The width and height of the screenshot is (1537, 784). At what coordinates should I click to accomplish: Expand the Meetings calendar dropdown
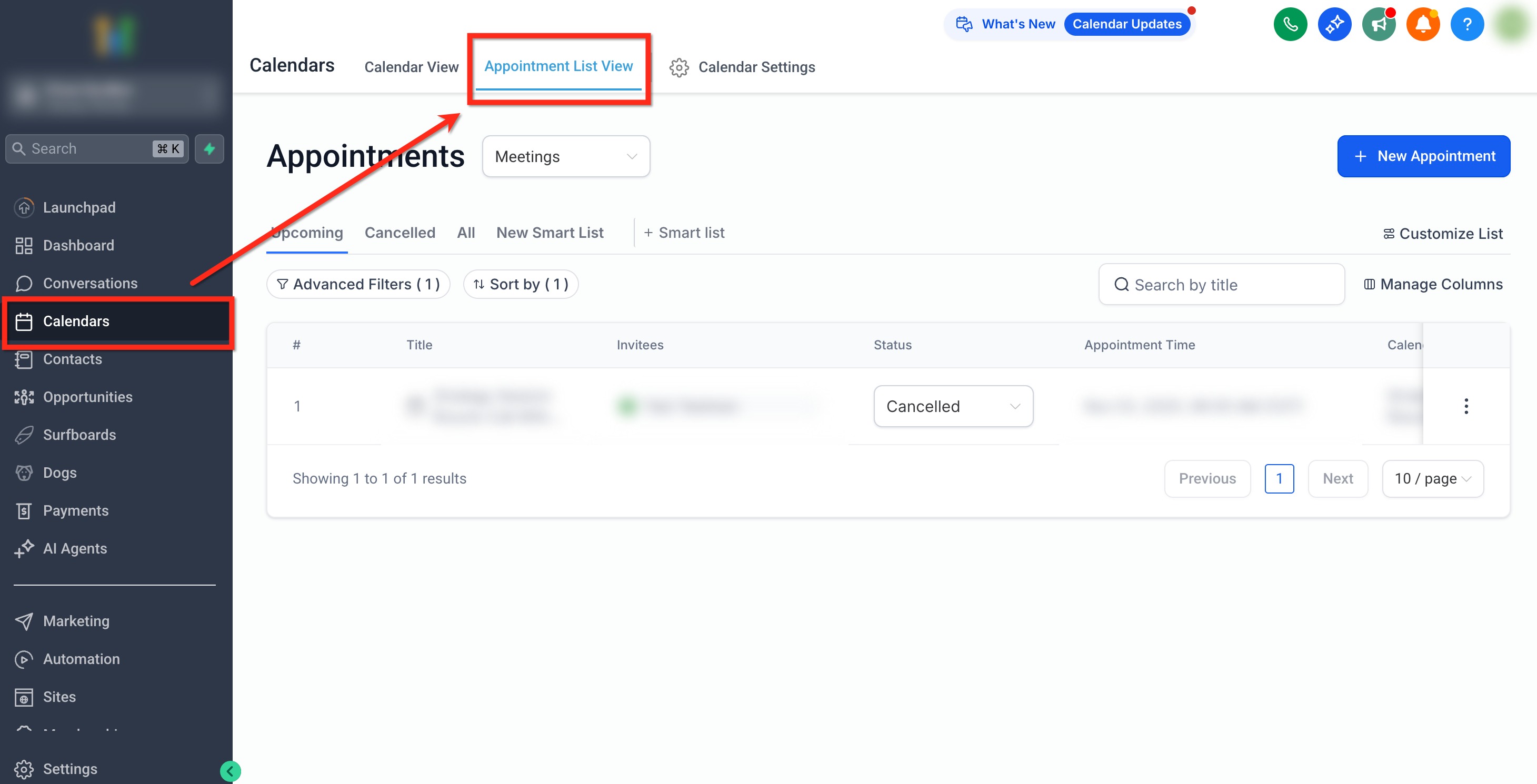click(566, 156)
